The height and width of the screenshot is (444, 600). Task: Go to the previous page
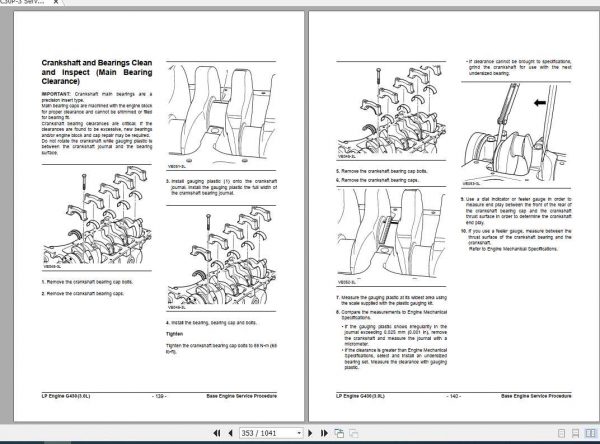pyautogui.click(x=230, y=433)
